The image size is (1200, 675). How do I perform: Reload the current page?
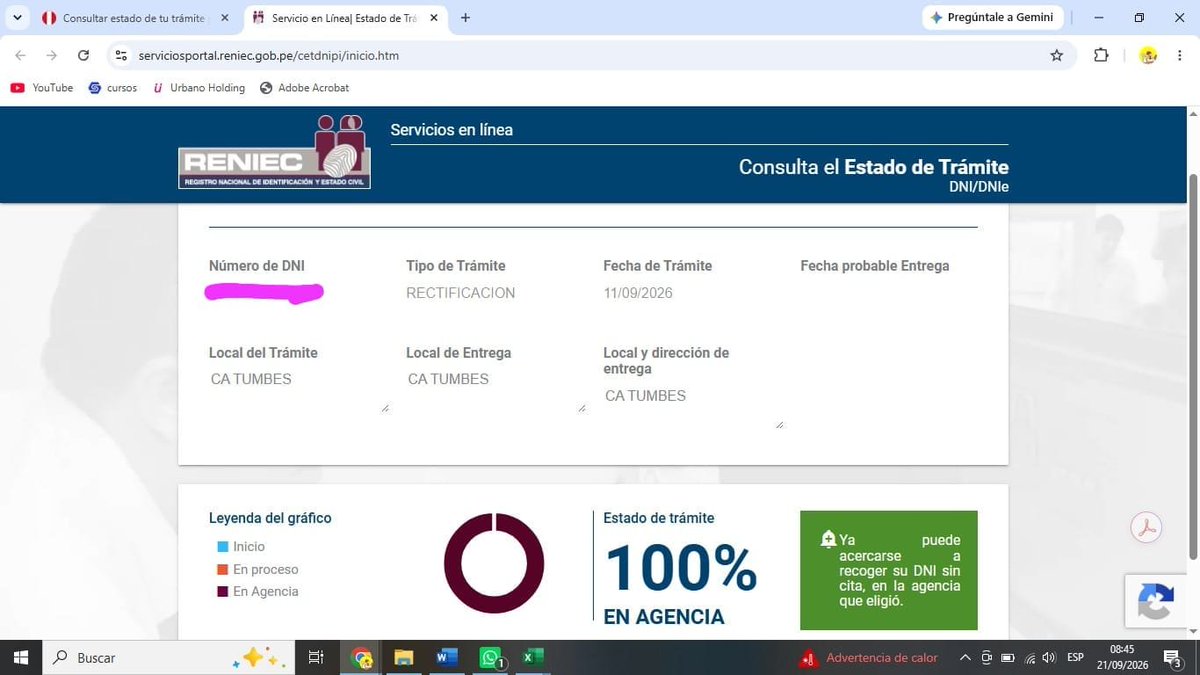tap(83, 55)
